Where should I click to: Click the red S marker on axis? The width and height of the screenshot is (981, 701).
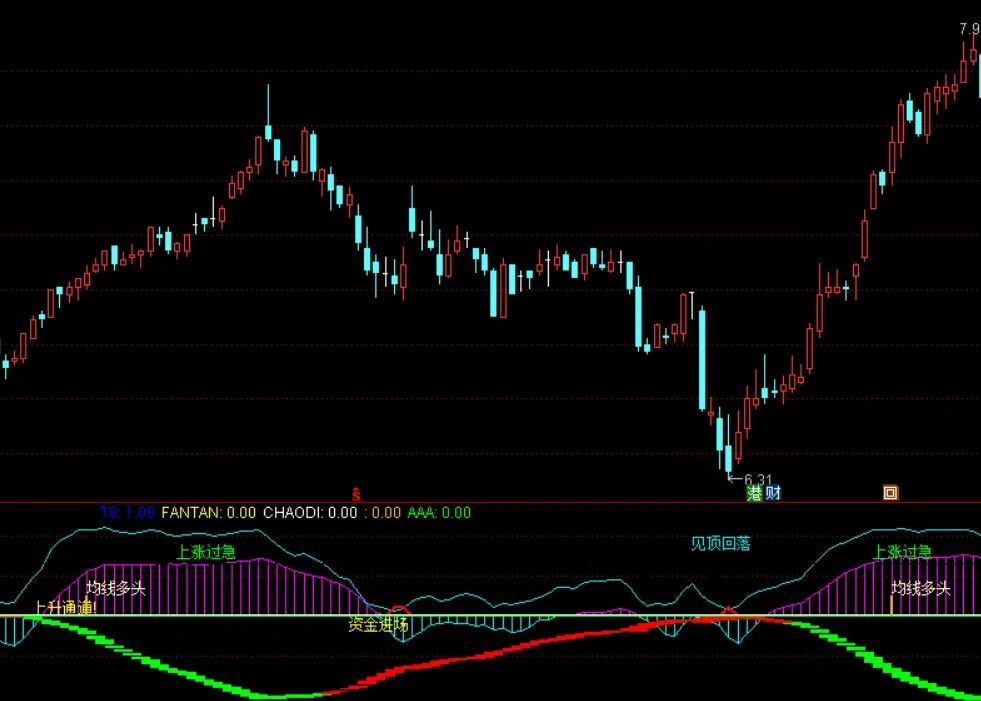(x=356, y=495)
